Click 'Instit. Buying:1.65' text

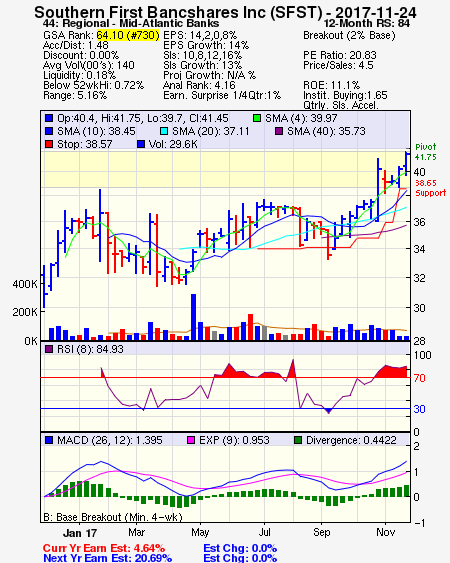tap(345, 96)
